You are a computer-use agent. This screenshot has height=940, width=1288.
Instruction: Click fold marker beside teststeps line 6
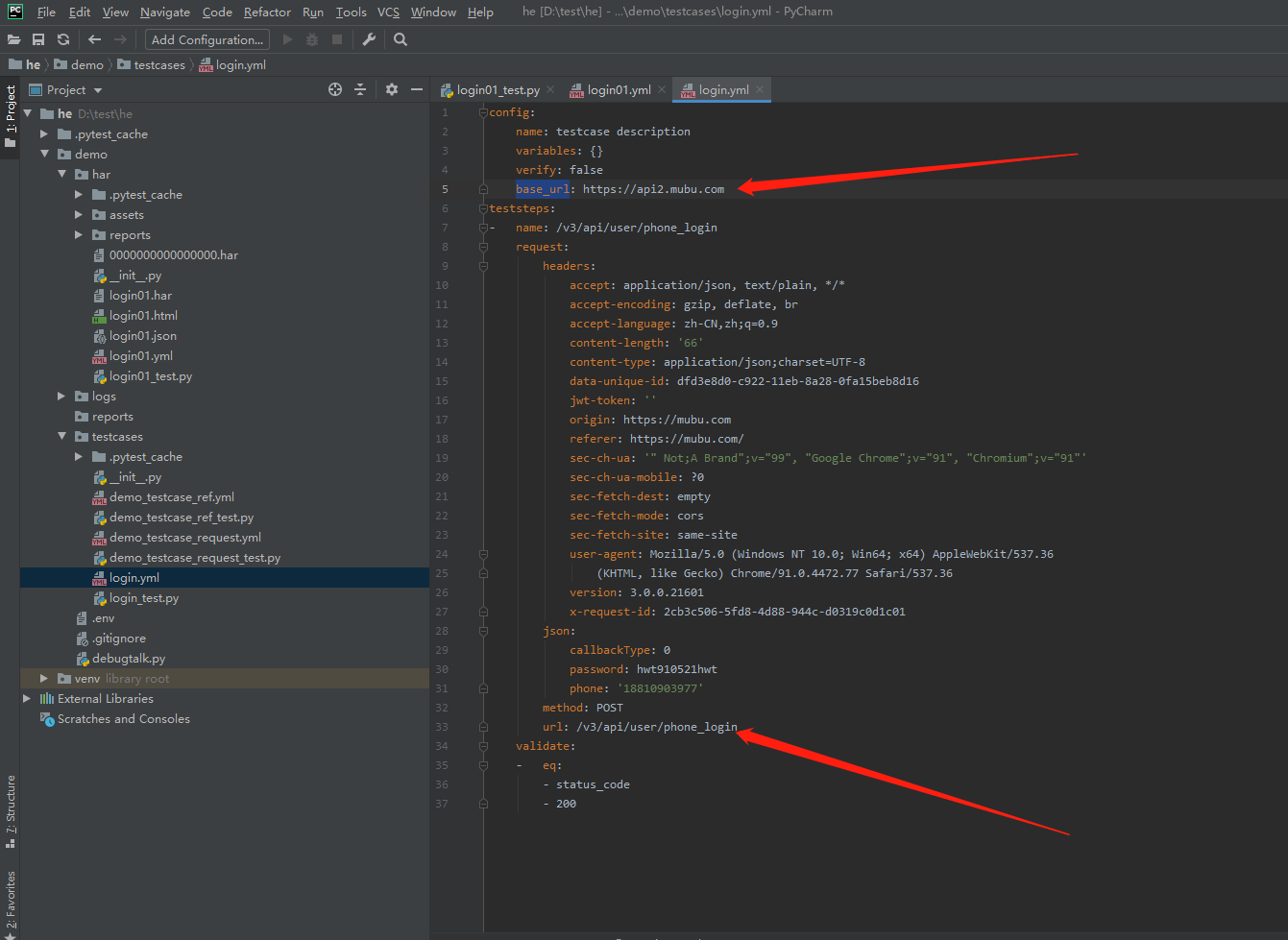(483, 208)
